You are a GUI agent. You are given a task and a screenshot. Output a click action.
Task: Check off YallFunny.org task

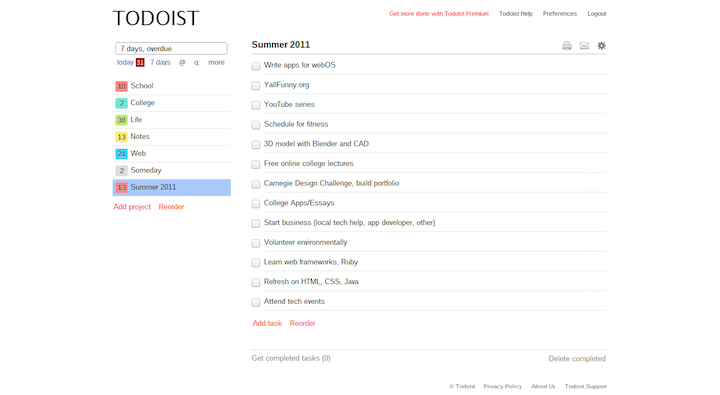coord(256,86)
